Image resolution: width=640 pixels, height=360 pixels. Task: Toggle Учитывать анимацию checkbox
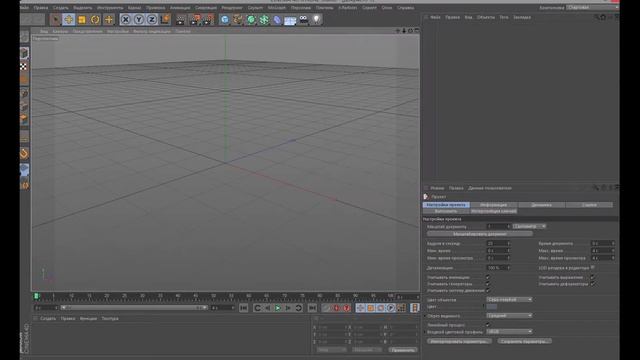click(487, 277)
